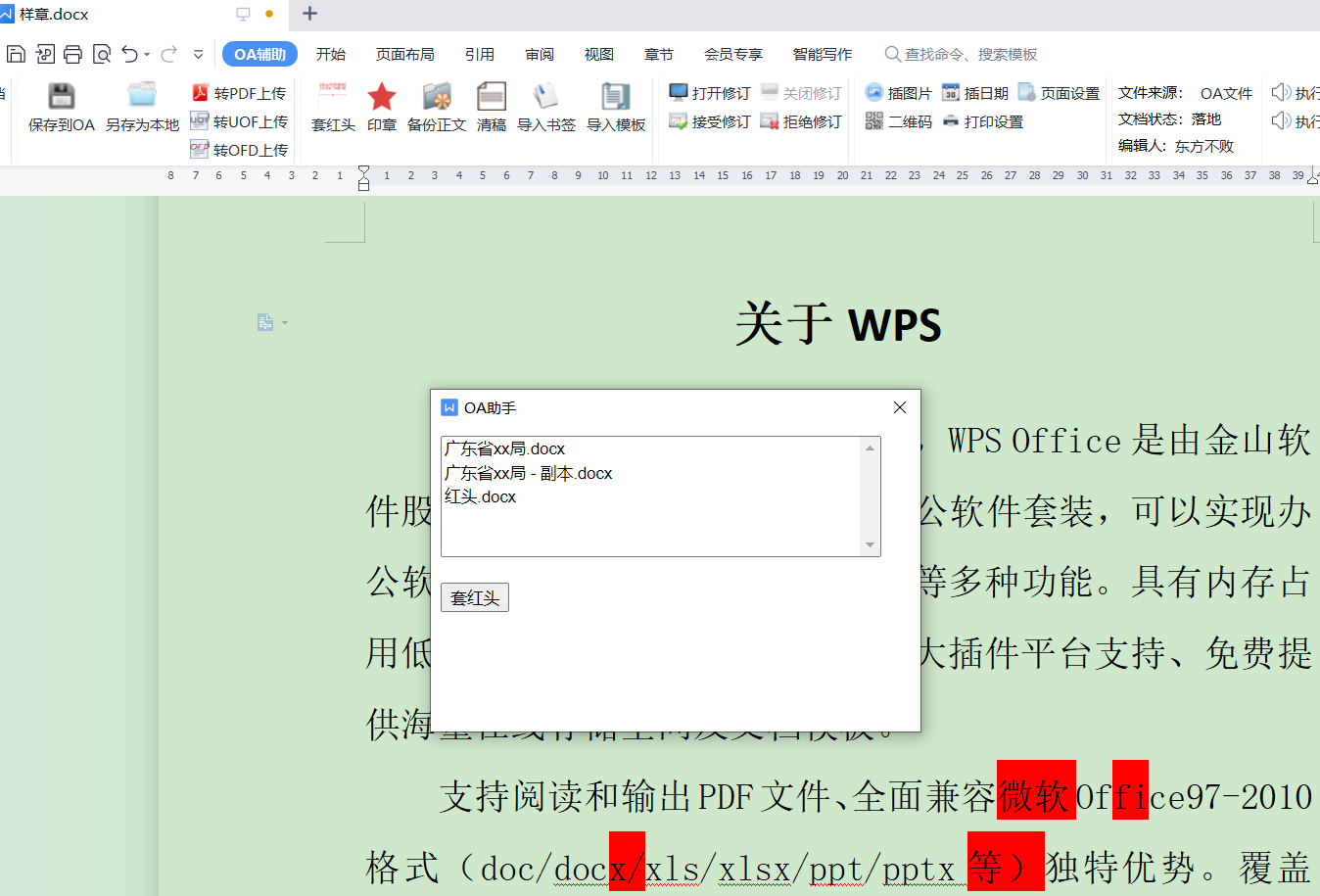Select 广东省xx局 - 副本.docx in the list

528,473
